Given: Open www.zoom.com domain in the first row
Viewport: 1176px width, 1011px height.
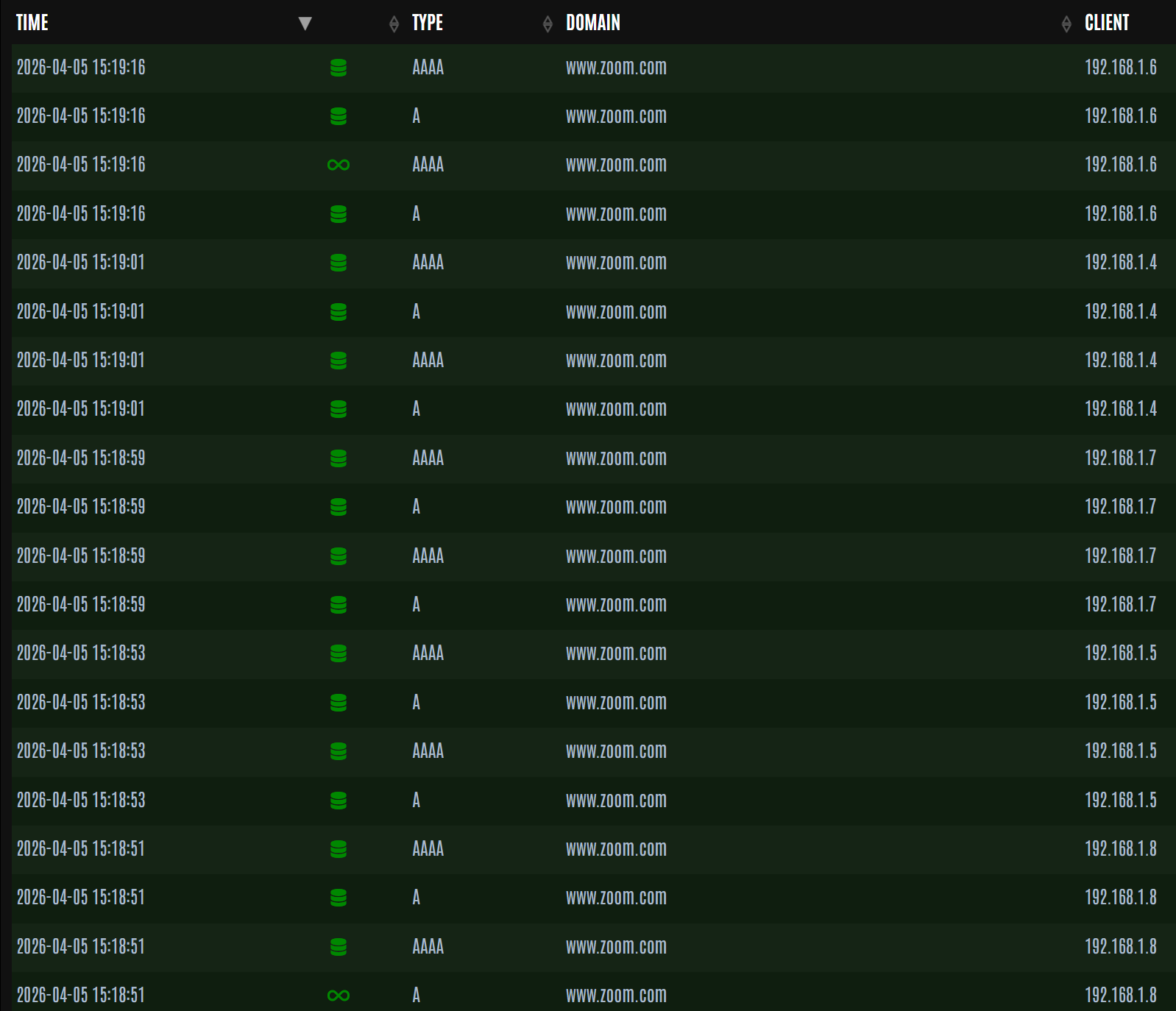Looking at the screenshot, I should coord(616,68).
